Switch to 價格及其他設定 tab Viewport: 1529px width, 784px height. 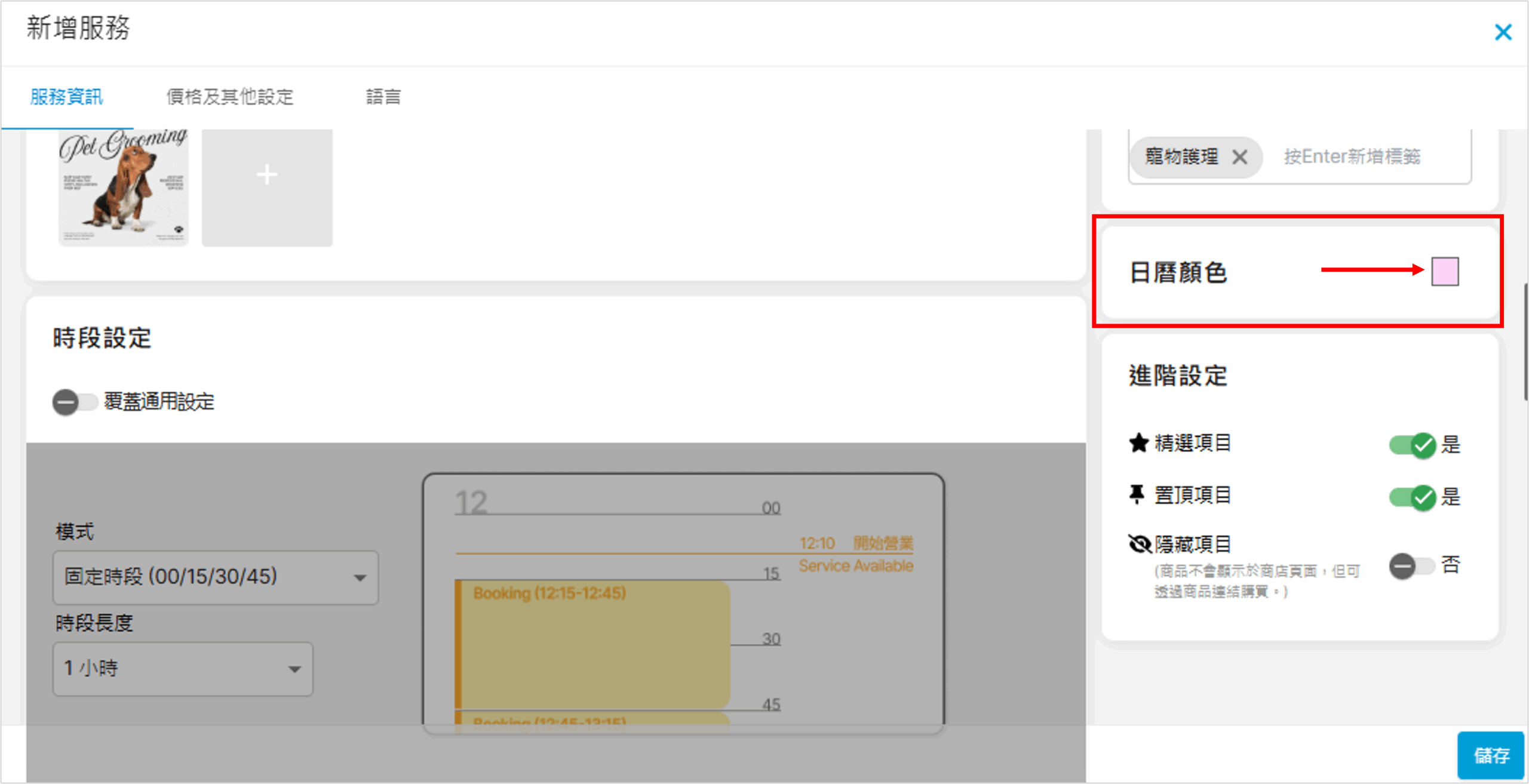click(x=230, y=97)
